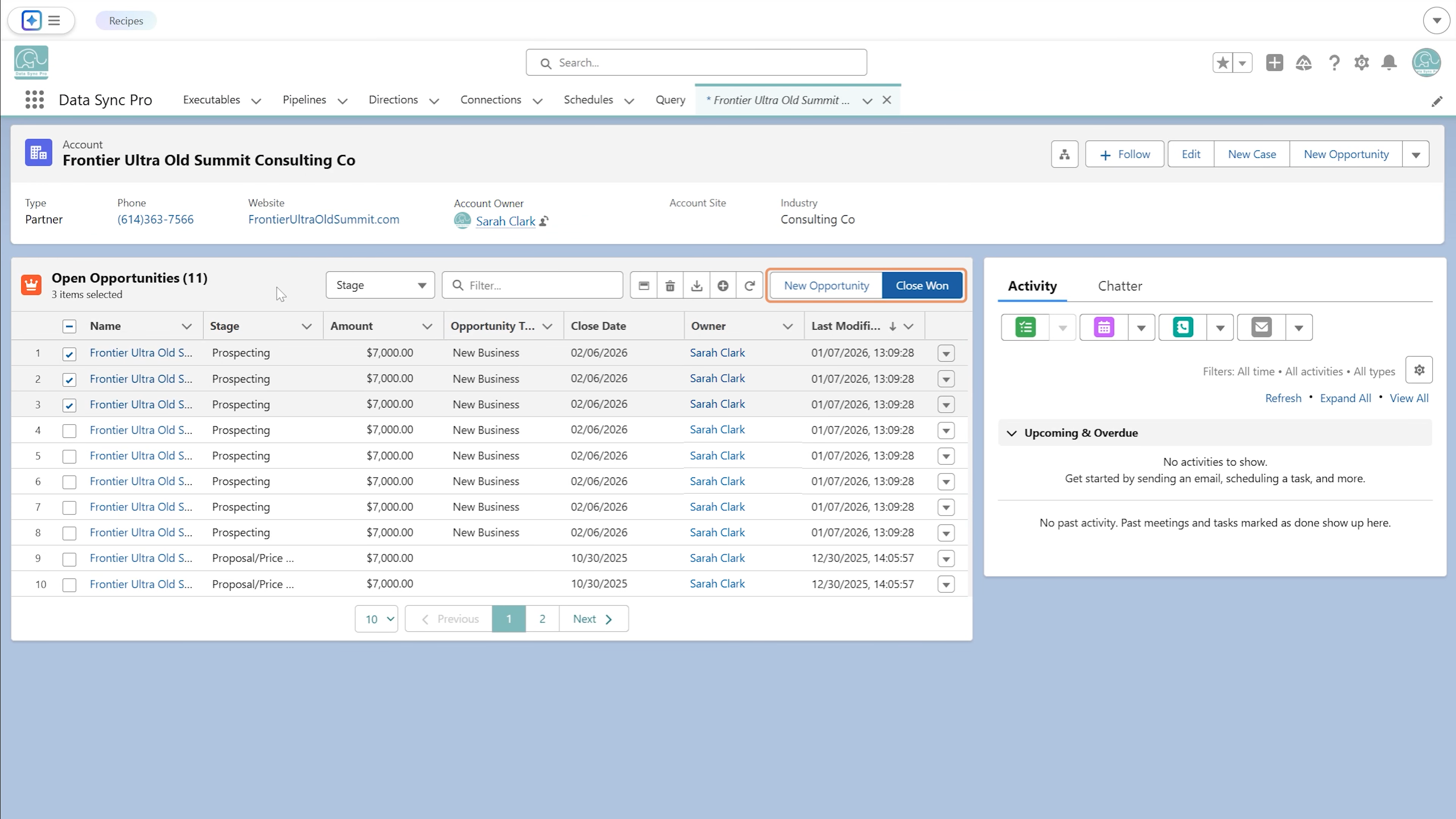
Task: Open the page size 10 dropdown
Action: [x=377, y=619]
